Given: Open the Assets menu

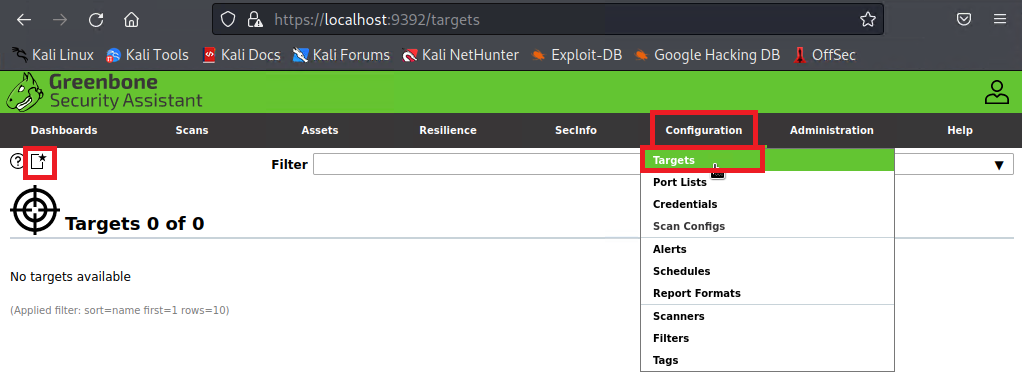Looking at the screenshot, I should pos(319,130).
